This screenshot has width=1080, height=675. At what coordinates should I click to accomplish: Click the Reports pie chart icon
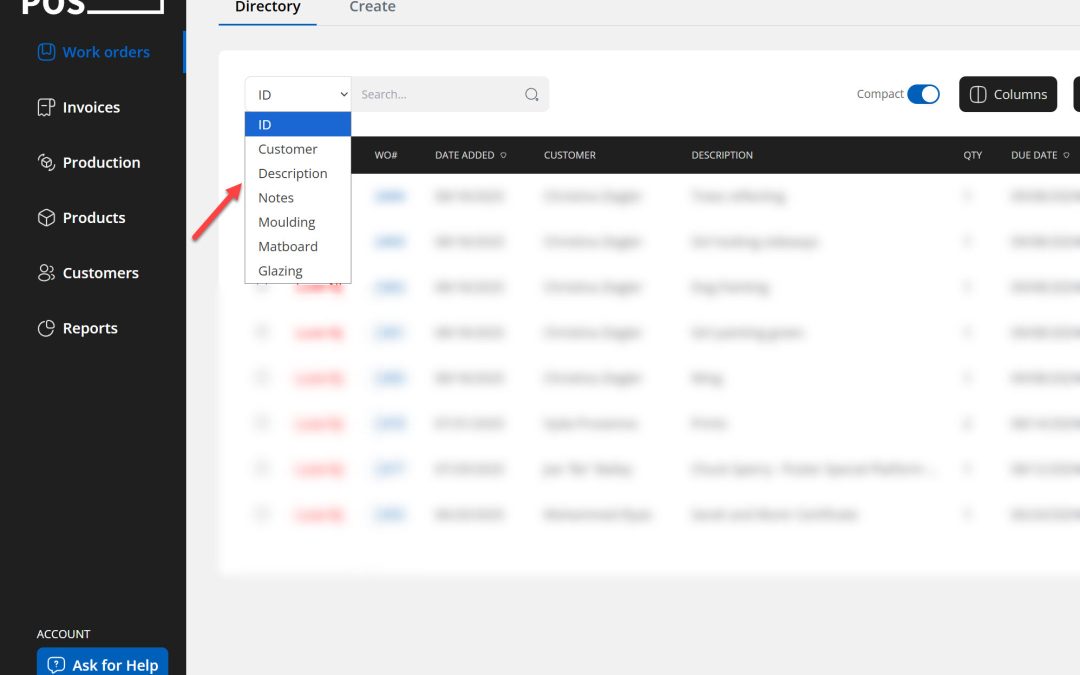click(x=46, y=328)
